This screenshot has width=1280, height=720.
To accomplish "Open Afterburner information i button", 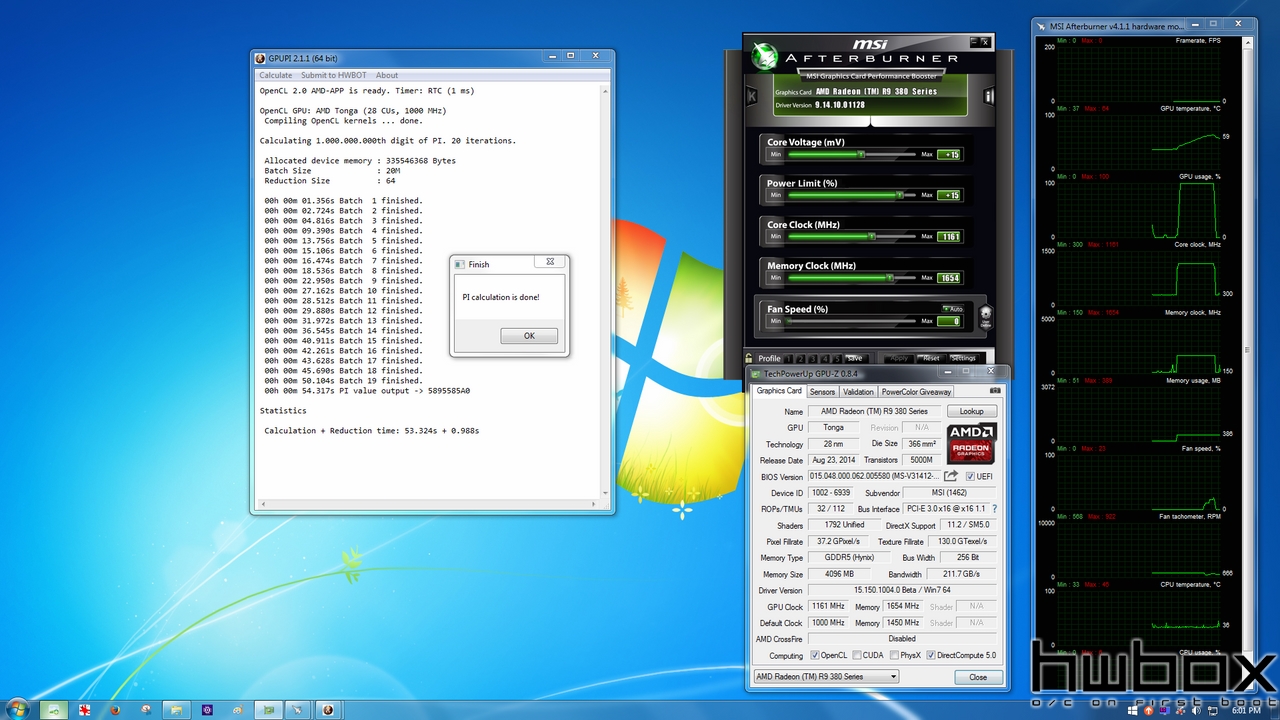I will point(989,97).
